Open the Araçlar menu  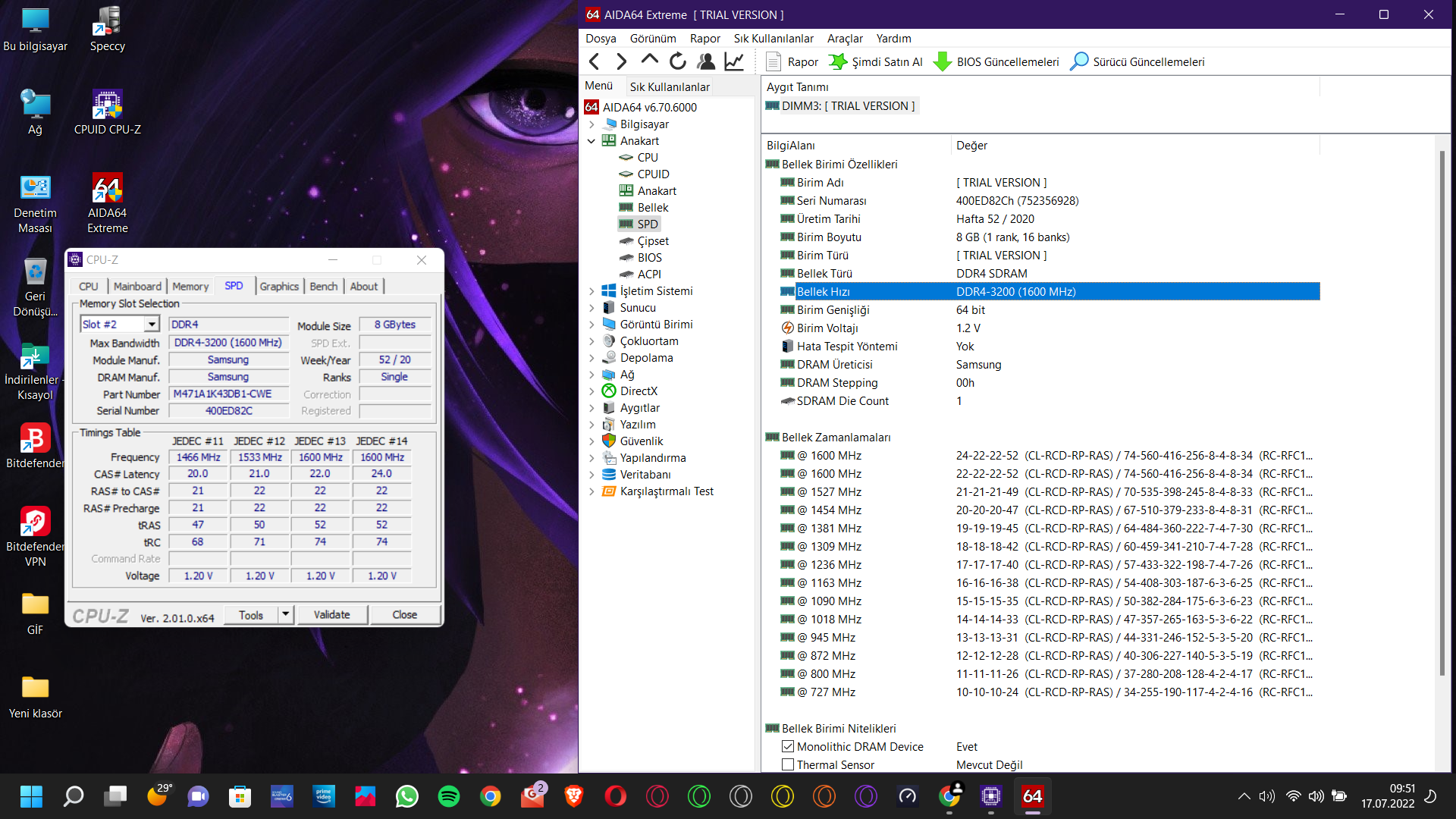(x=844, y=39)
